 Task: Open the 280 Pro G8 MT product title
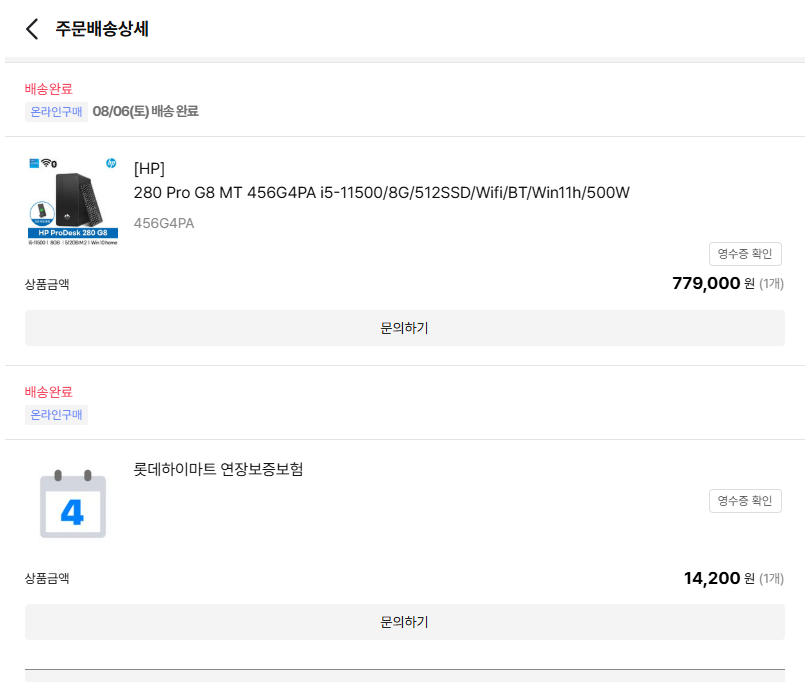381,193
